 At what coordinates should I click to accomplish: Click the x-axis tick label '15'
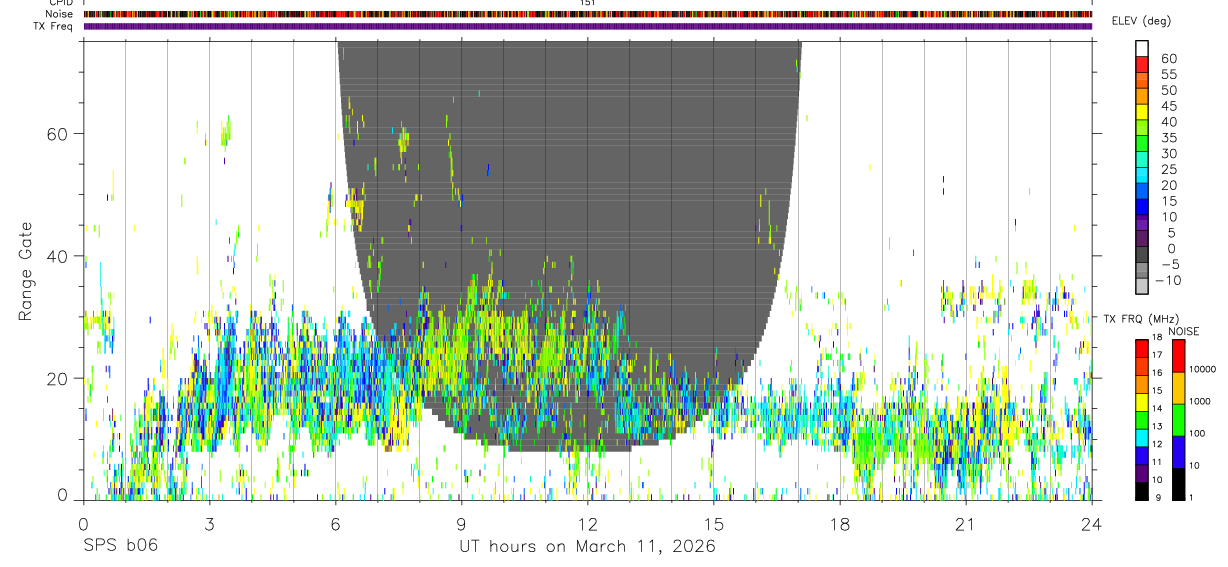pyautogui.click(x=714, y=524)
